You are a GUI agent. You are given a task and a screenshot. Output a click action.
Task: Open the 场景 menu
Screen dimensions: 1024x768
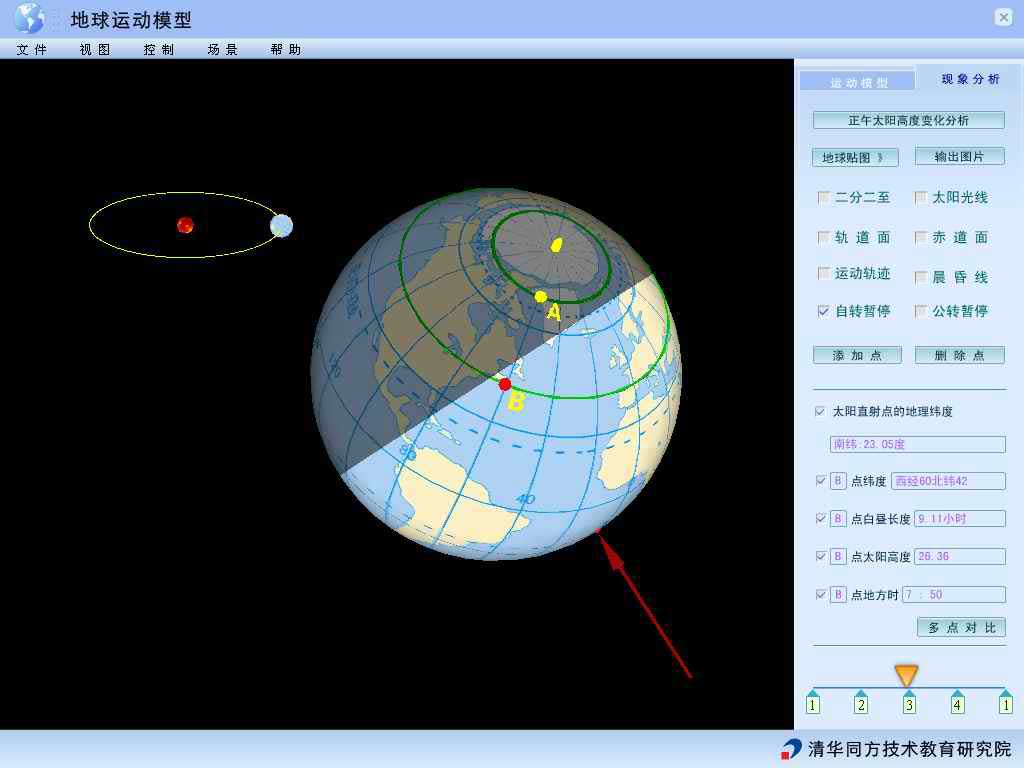pyautogui.click(x=223, y=49)
